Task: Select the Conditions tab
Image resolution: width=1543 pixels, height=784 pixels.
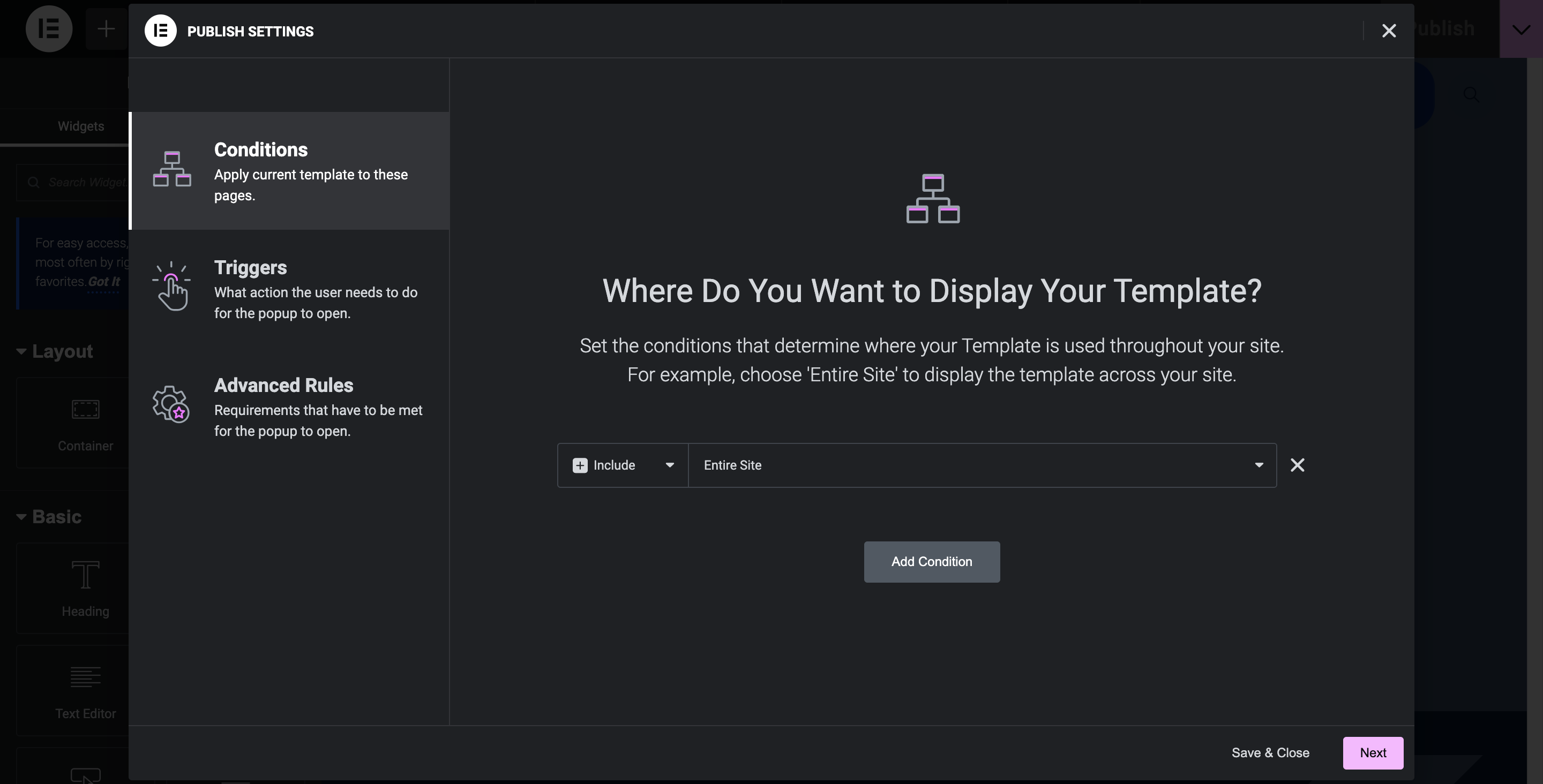Action: (289, 171)
